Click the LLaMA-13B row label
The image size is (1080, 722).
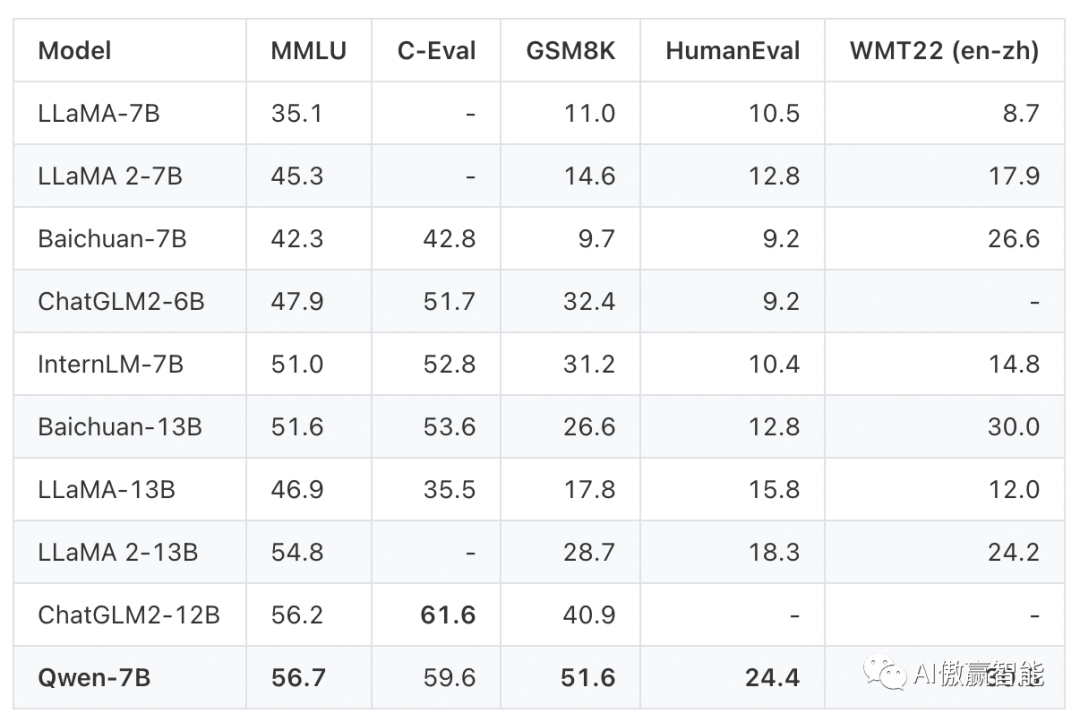tap(107, 489)
